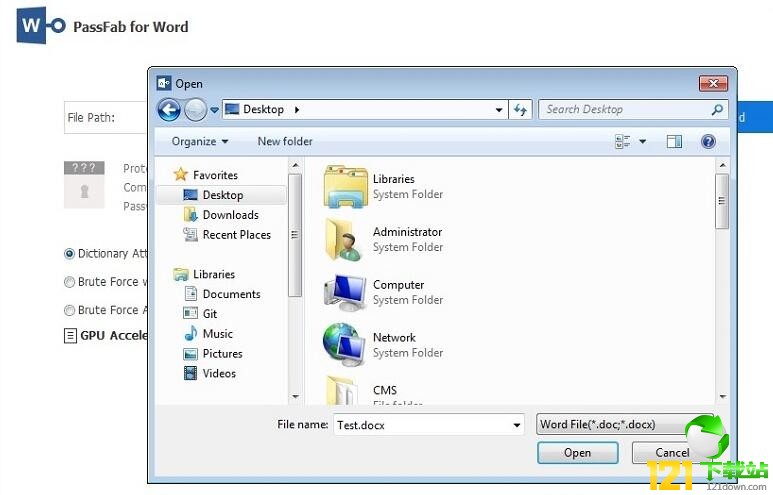773x495 pixels.
Task: Select the Libraries system folder icon
Action: 346,187
